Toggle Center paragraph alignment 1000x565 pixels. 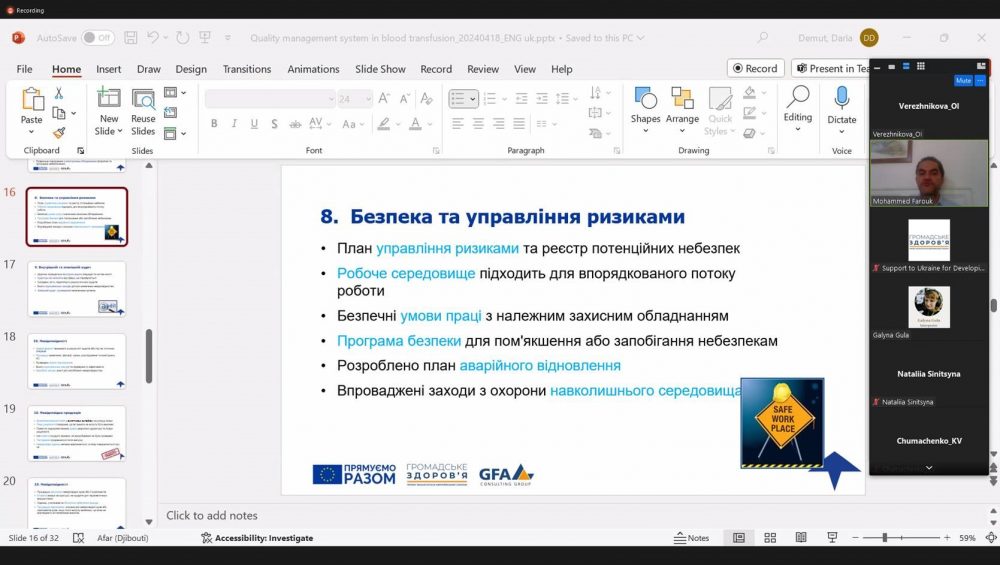pos(478,124)
